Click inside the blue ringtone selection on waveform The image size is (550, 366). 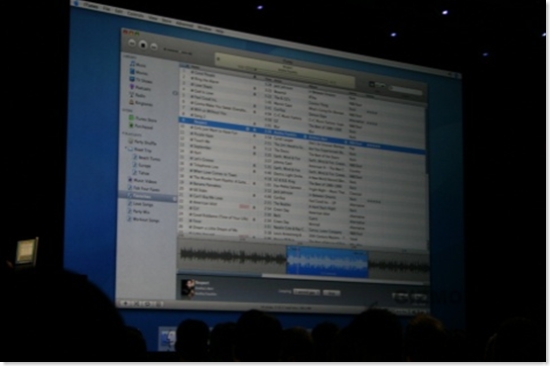[327, 261]
